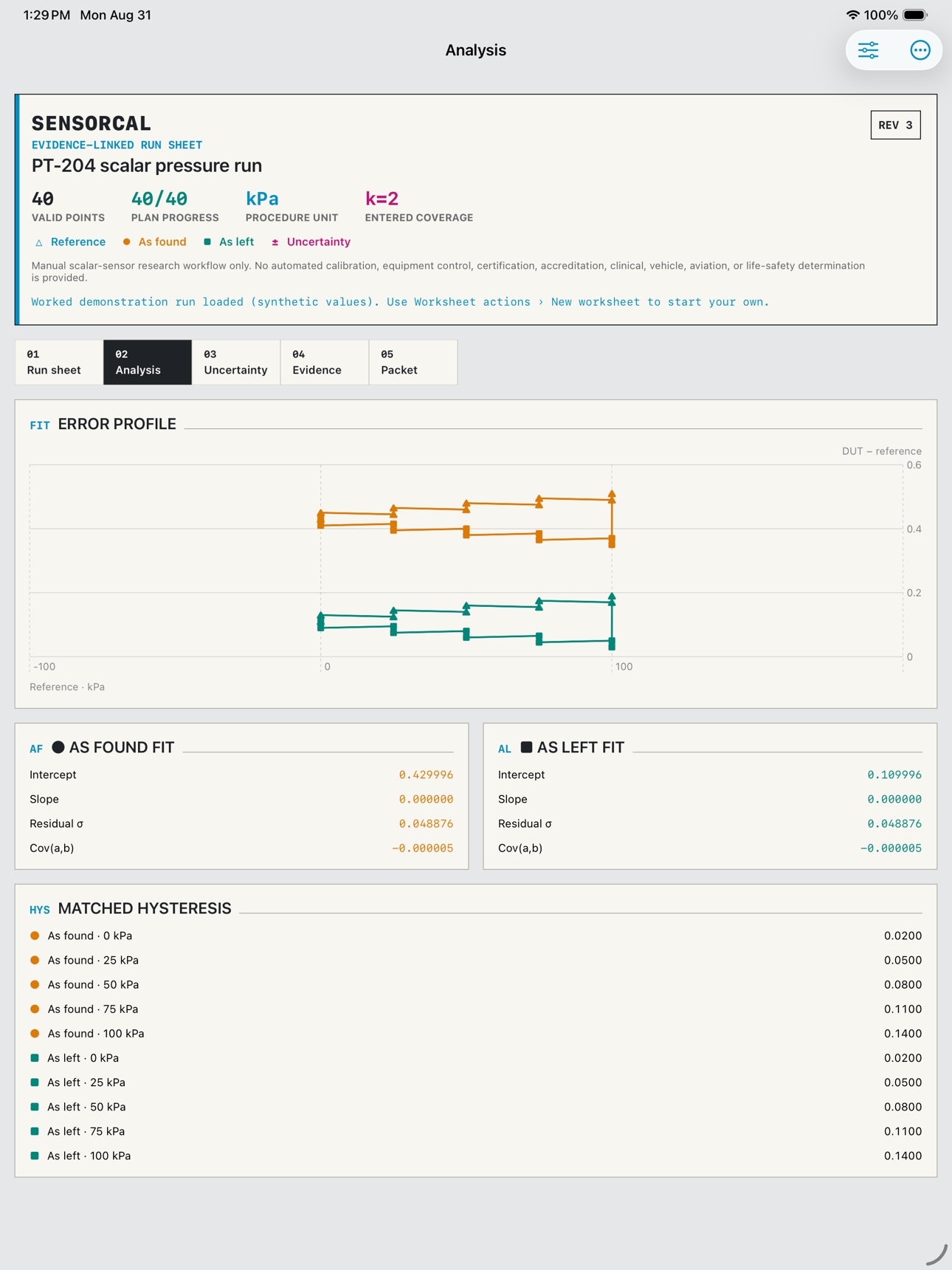Click the 40 valid points value
952x1270 pixels.
pos(43,199)
